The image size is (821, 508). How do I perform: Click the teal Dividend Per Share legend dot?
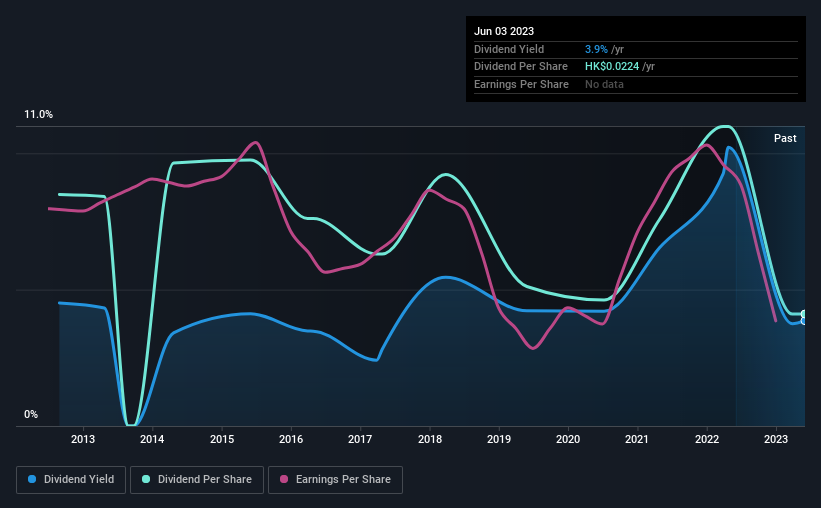pos(146,479)
